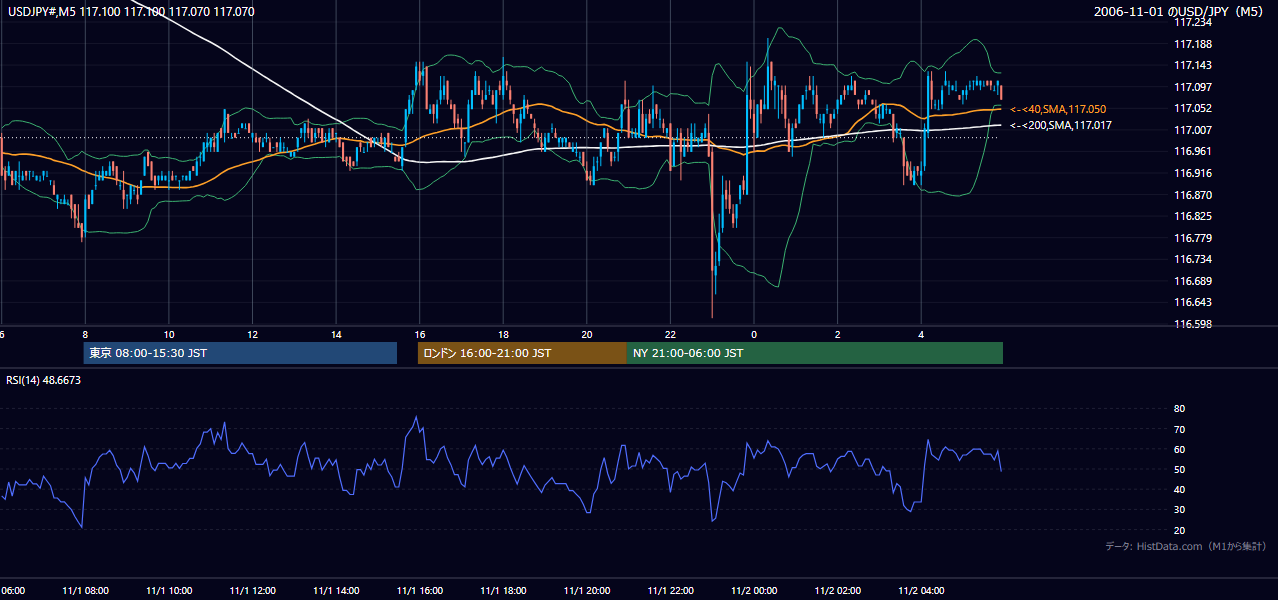Click bottom time label 11/1 12:00
The image size is (1278, 600).
pyautogui.click(x=252, y=591)
